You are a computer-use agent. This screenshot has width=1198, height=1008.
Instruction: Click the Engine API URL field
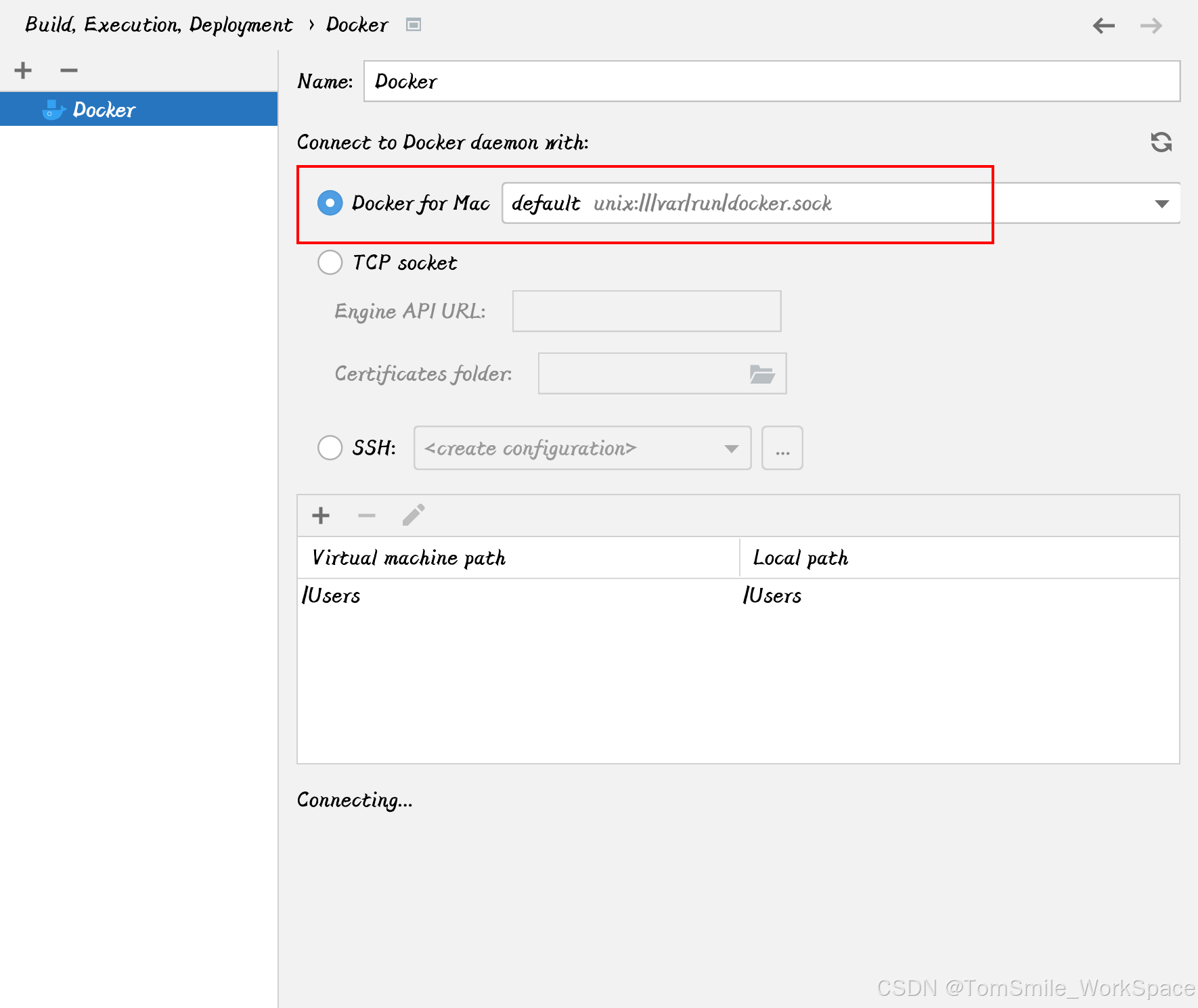click(x=647, y=311)
